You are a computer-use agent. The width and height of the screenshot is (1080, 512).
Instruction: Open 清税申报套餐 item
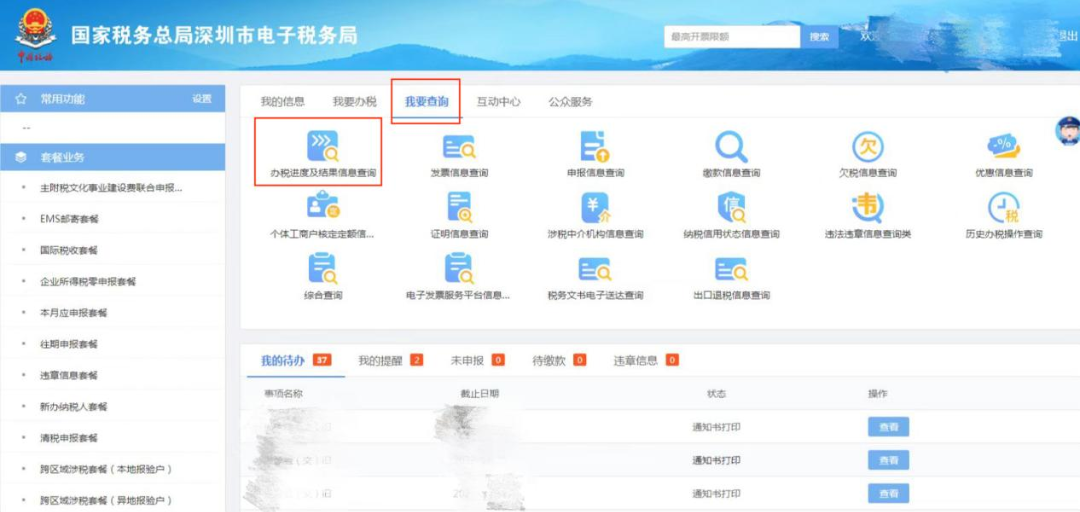[x=69, y=438]
